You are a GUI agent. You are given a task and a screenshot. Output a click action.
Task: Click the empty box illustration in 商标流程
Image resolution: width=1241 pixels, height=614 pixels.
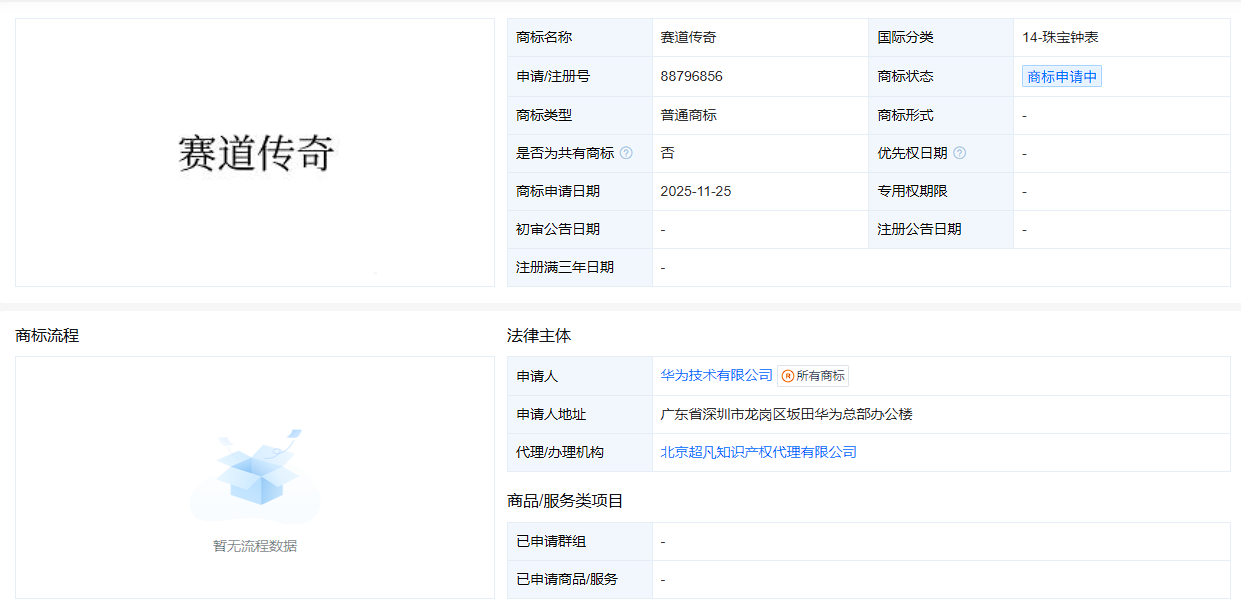255,476
